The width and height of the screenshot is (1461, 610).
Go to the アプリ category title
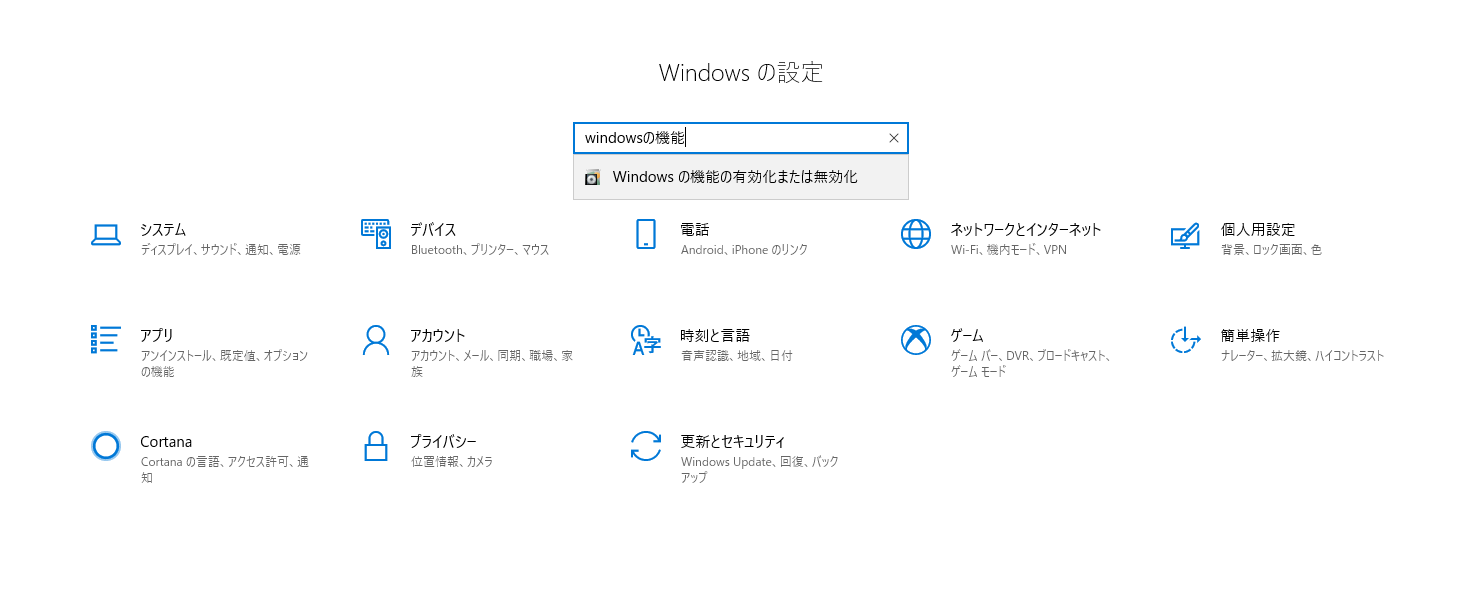(157, 336)
